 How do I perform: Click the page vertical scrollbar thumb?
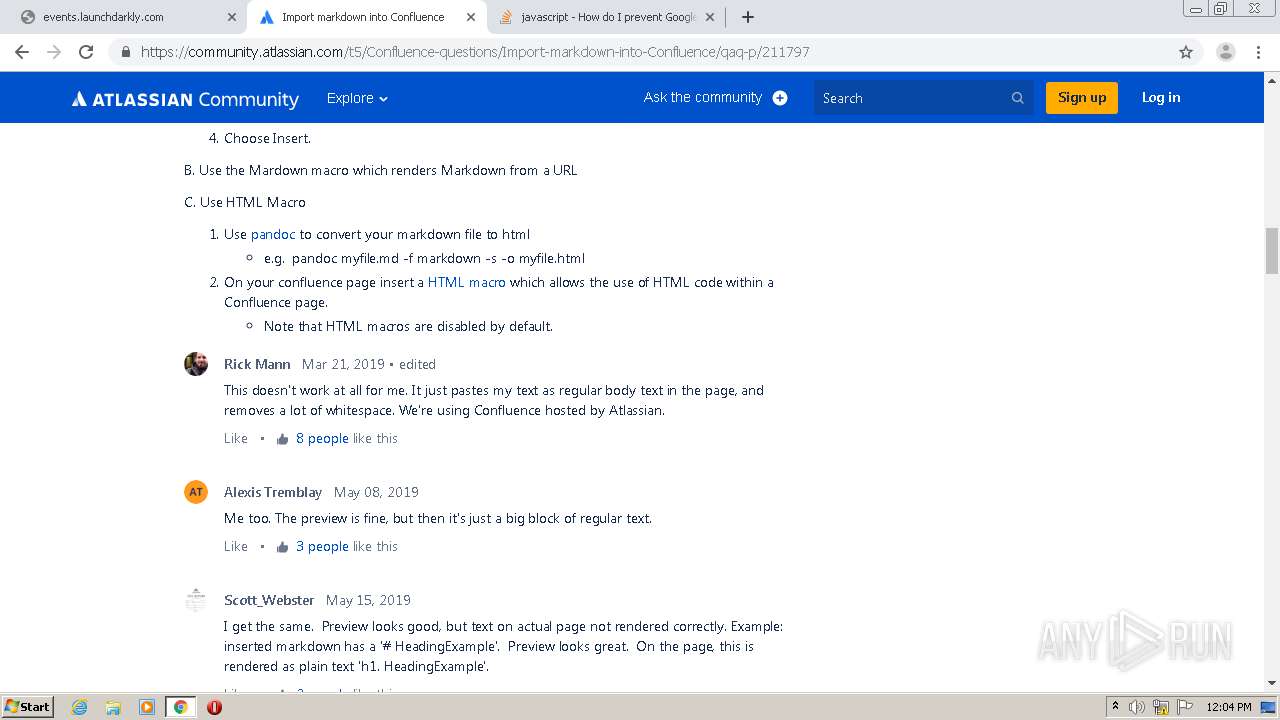click(x=1271, y=251)
